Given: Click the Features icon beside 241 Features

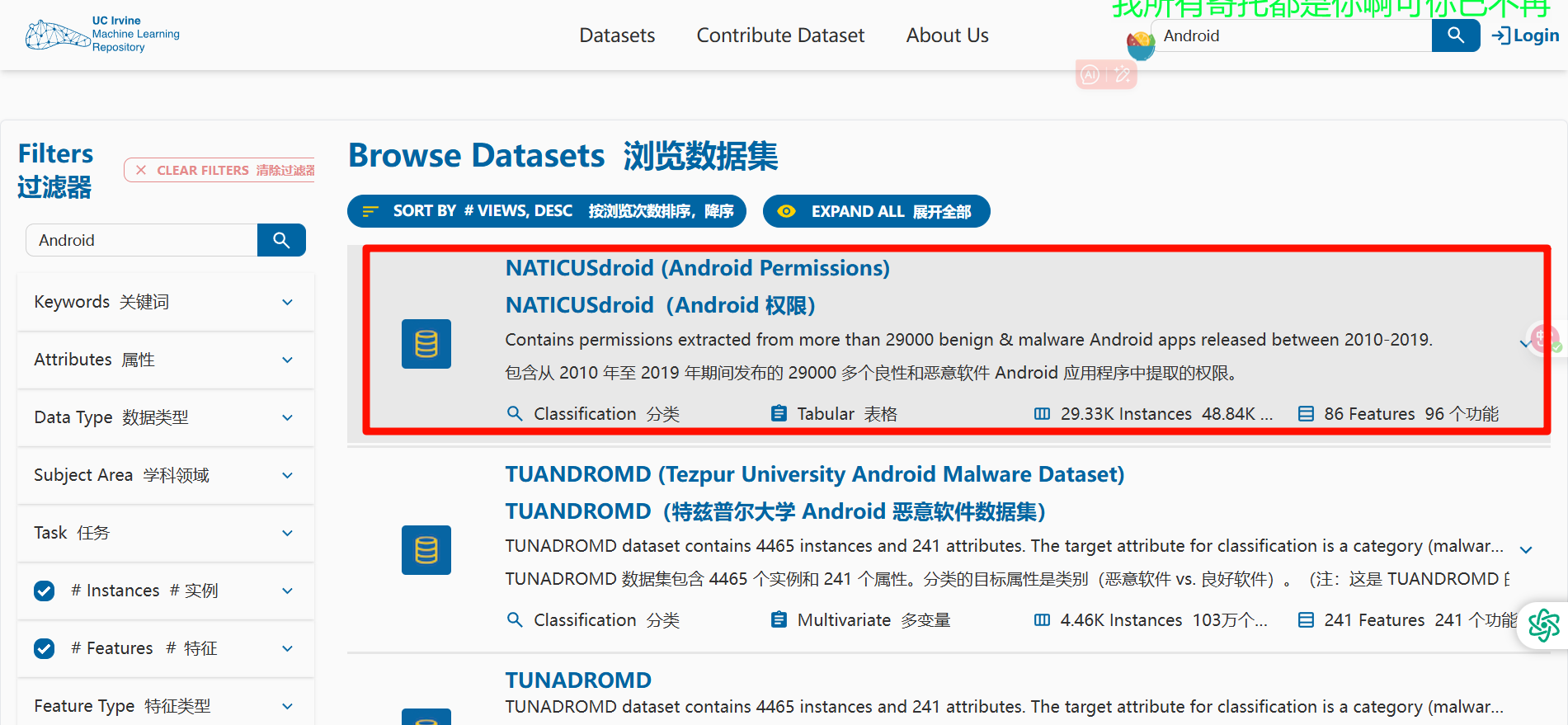Looking at the screenshot, I should 1306,619.
